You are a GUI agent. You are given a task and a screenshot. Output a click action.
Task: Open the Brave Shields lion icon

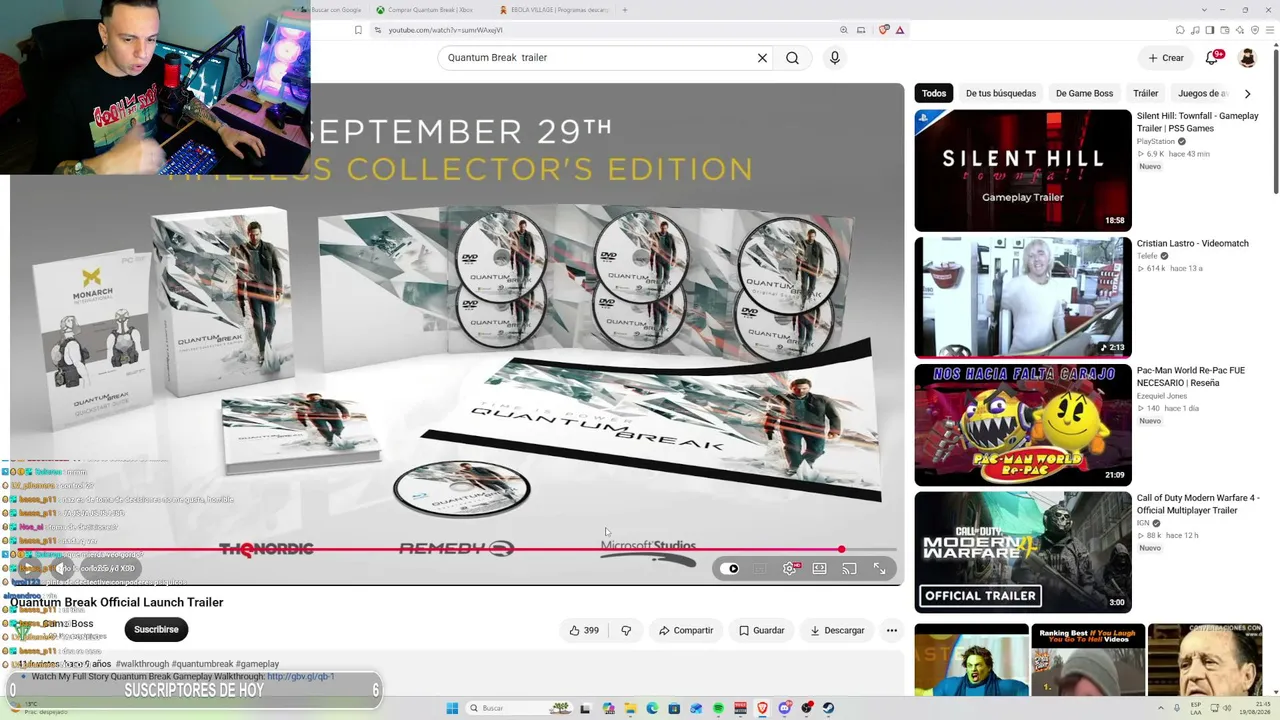coord(884,30)
